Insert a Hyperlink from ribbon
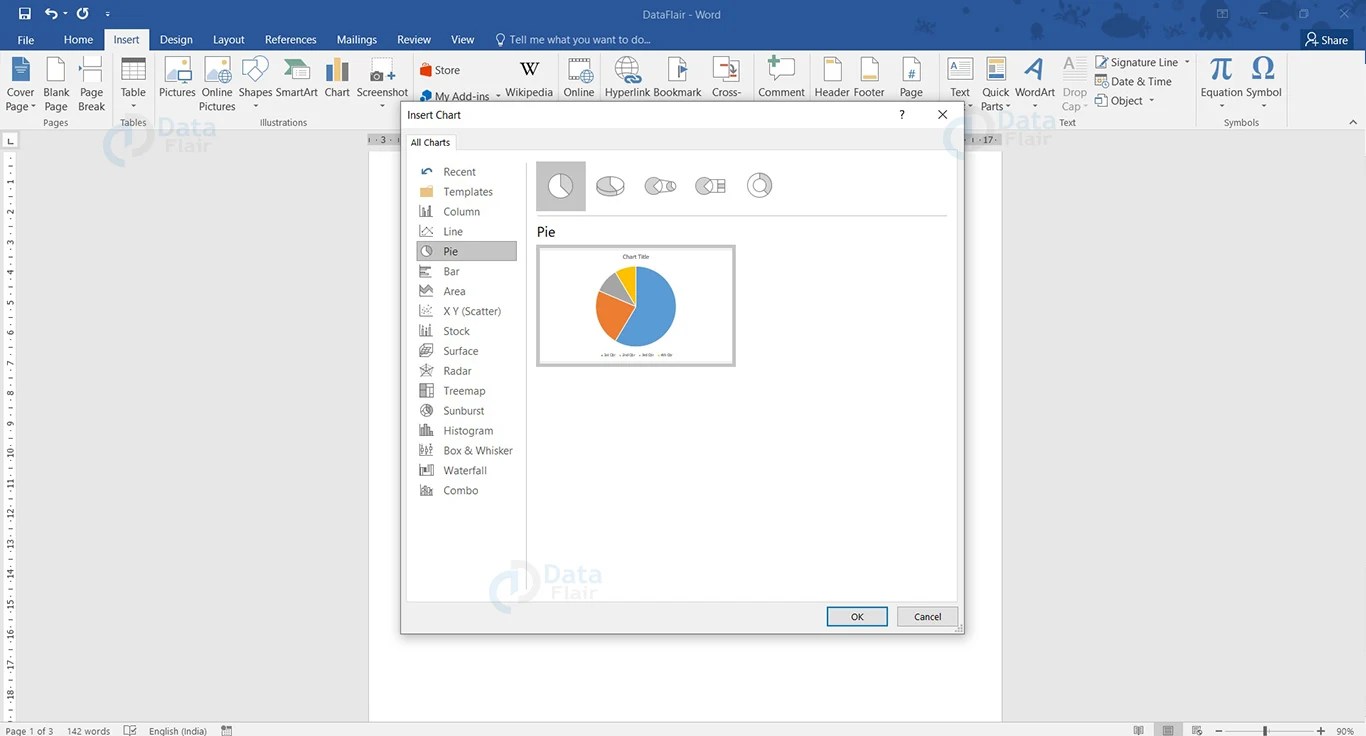This screenshot has height=736, width=1366. 628,78
